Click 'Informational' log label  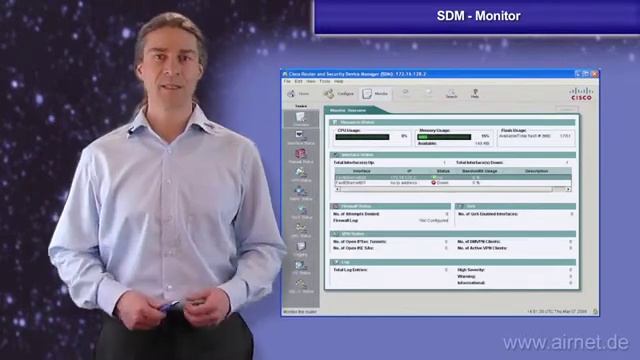click(471, 283)
